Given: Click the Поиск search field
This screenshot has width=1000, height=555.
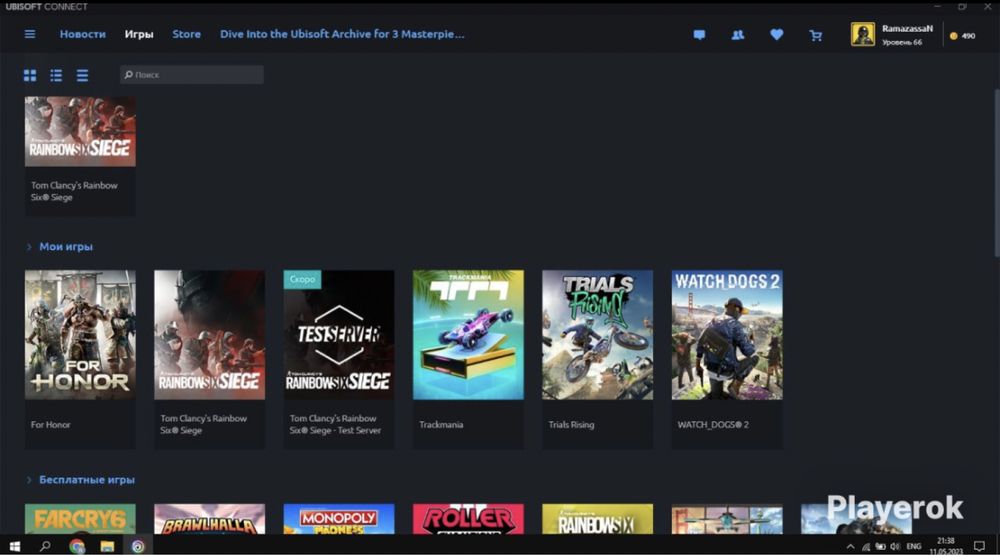Looking at the screenshot, I should point(192,75).
